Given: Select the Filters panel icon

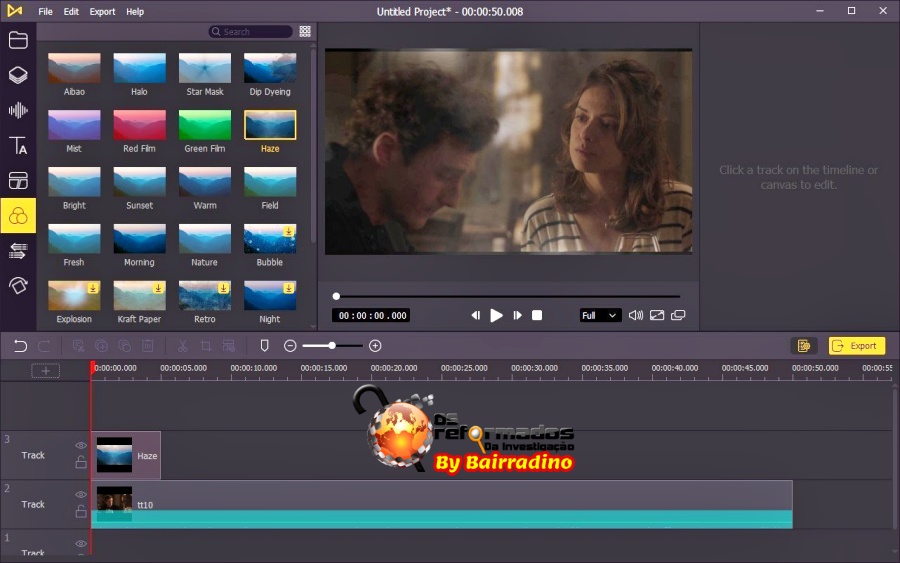Looking at the screenshot, I should [x=18, y=216].
